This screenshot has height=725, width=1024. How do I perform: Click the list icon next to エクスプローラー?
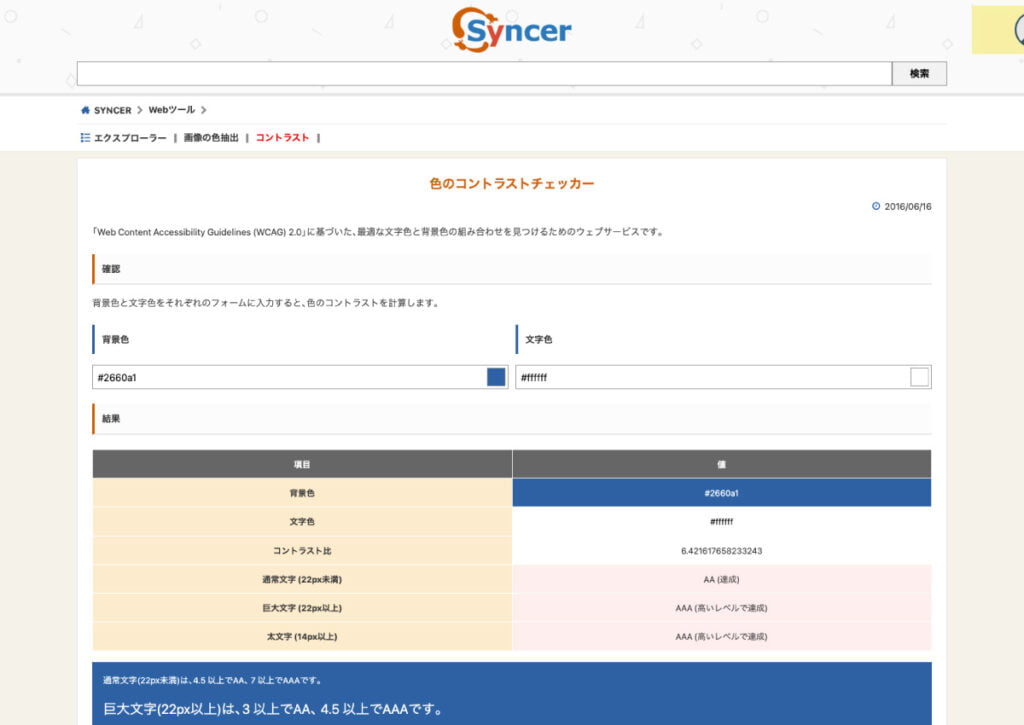pyautogui.click(x=85, y=137)
